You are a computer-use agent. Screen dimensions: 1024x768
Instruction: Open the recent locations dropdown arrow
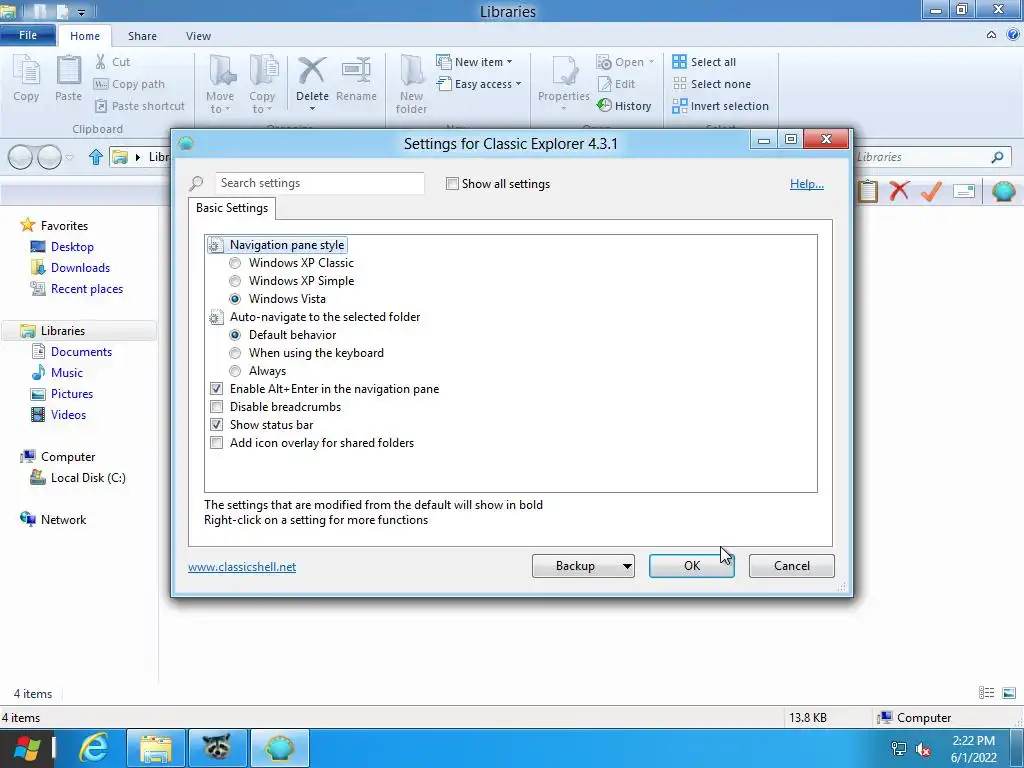click(x=70, y=157)
